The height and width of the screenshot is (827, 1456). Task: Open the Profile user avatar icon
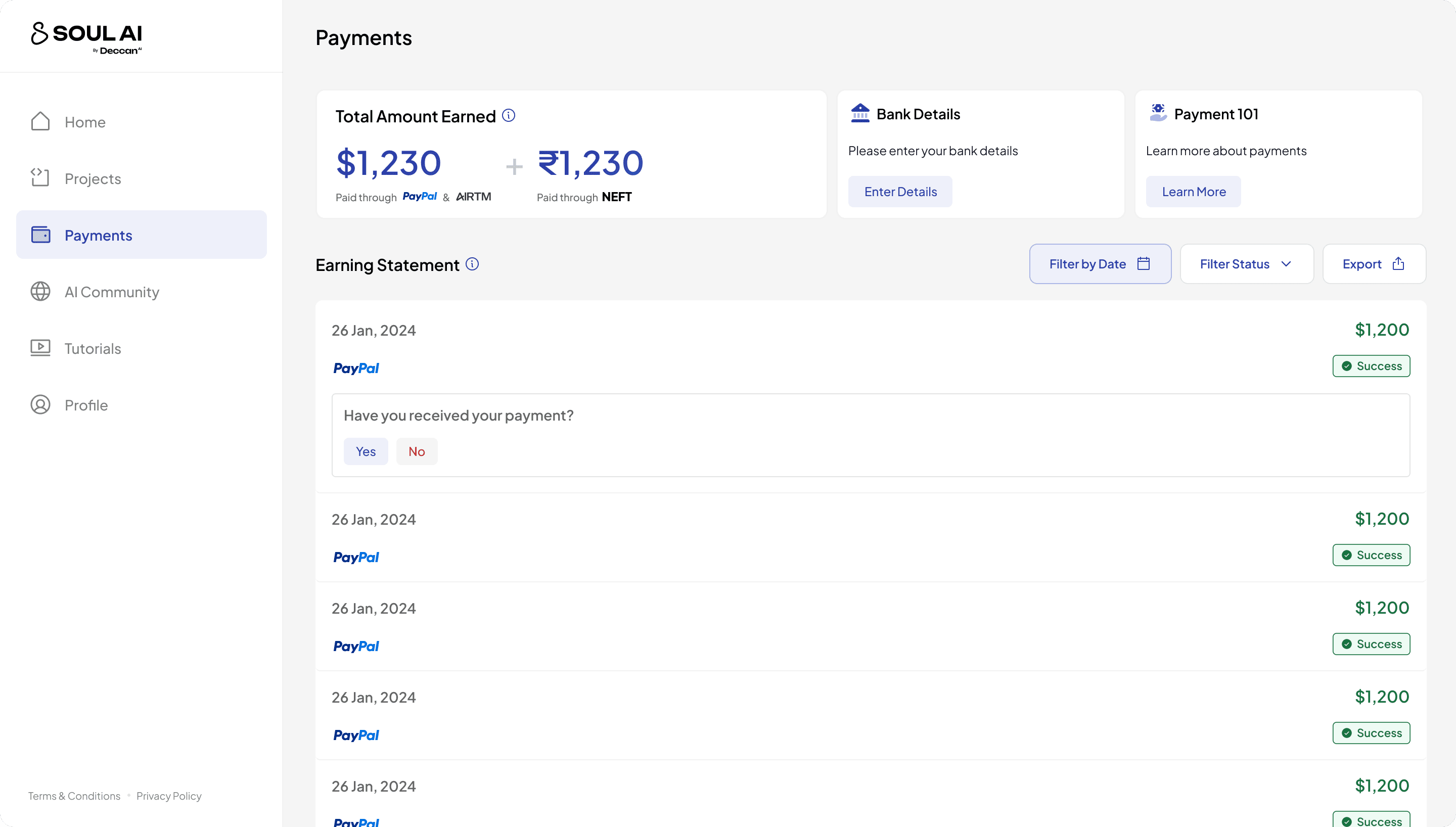[40, 404]
